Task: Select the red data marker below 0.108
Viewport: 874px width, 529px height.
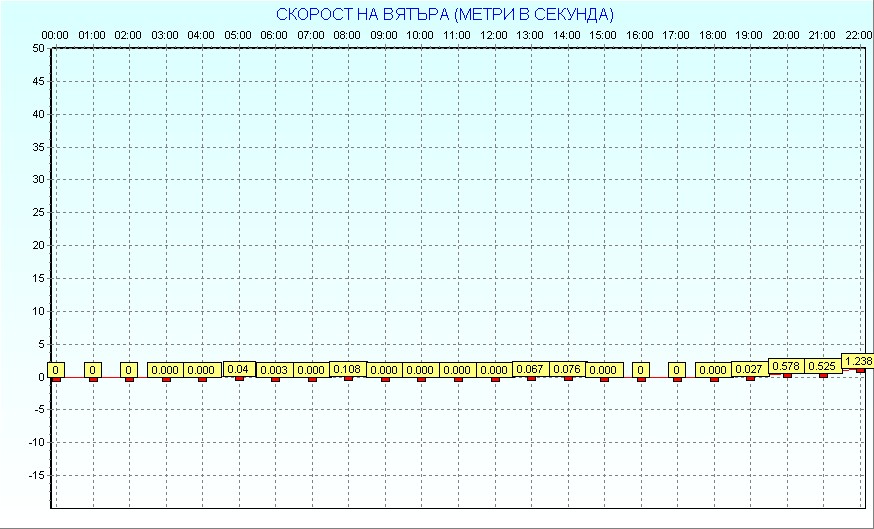Action: tap(348, 378)
